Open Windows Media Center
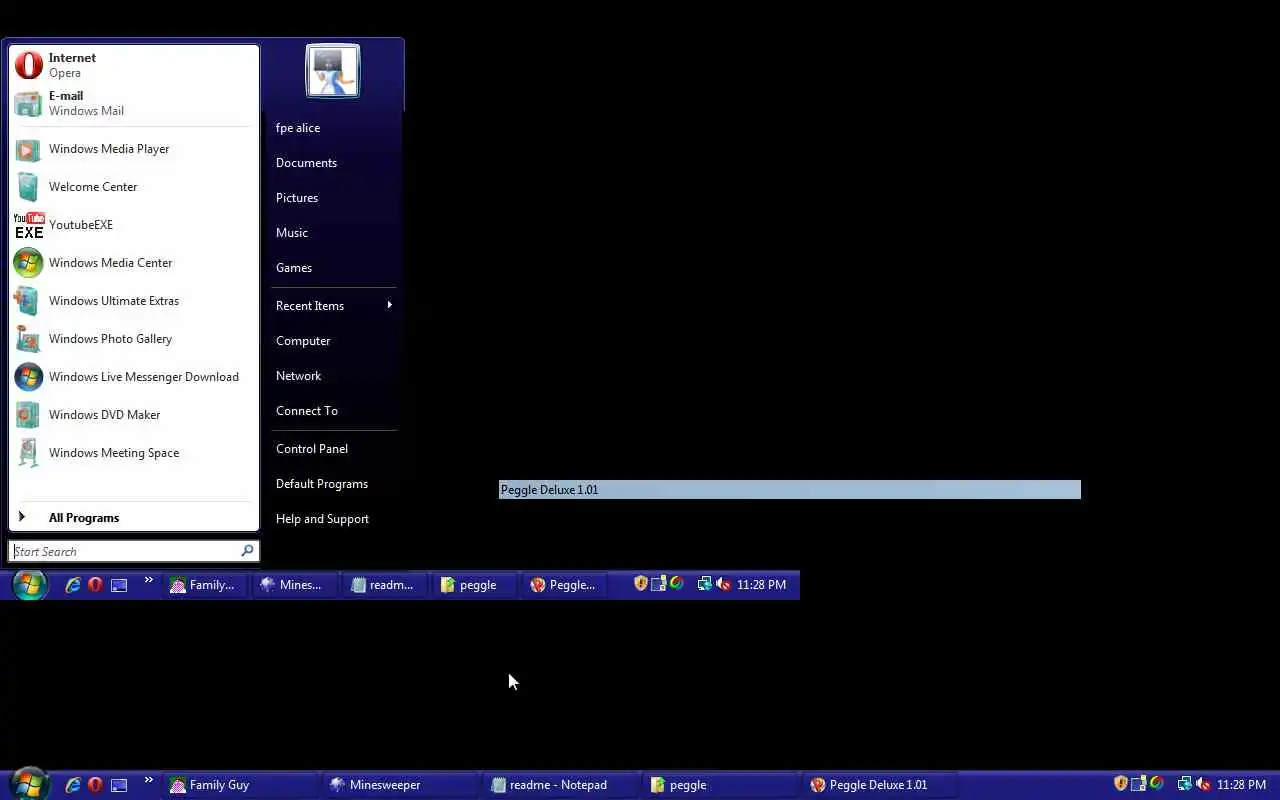Viewport: 1280px width, 800px height. [134, 263]
